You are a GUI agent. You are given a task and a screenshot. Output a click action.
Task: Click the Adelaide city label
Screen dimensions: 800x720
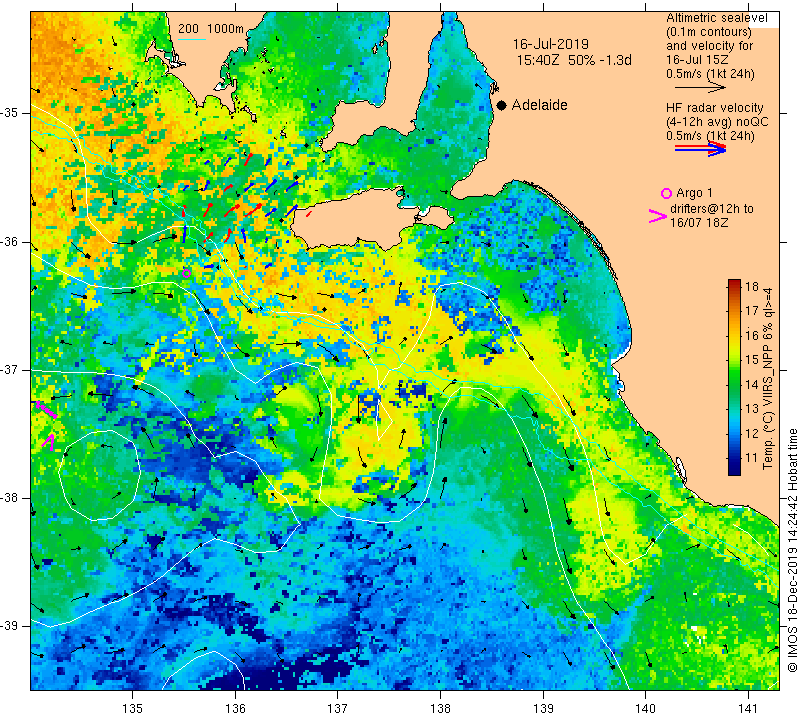[539, 105]
